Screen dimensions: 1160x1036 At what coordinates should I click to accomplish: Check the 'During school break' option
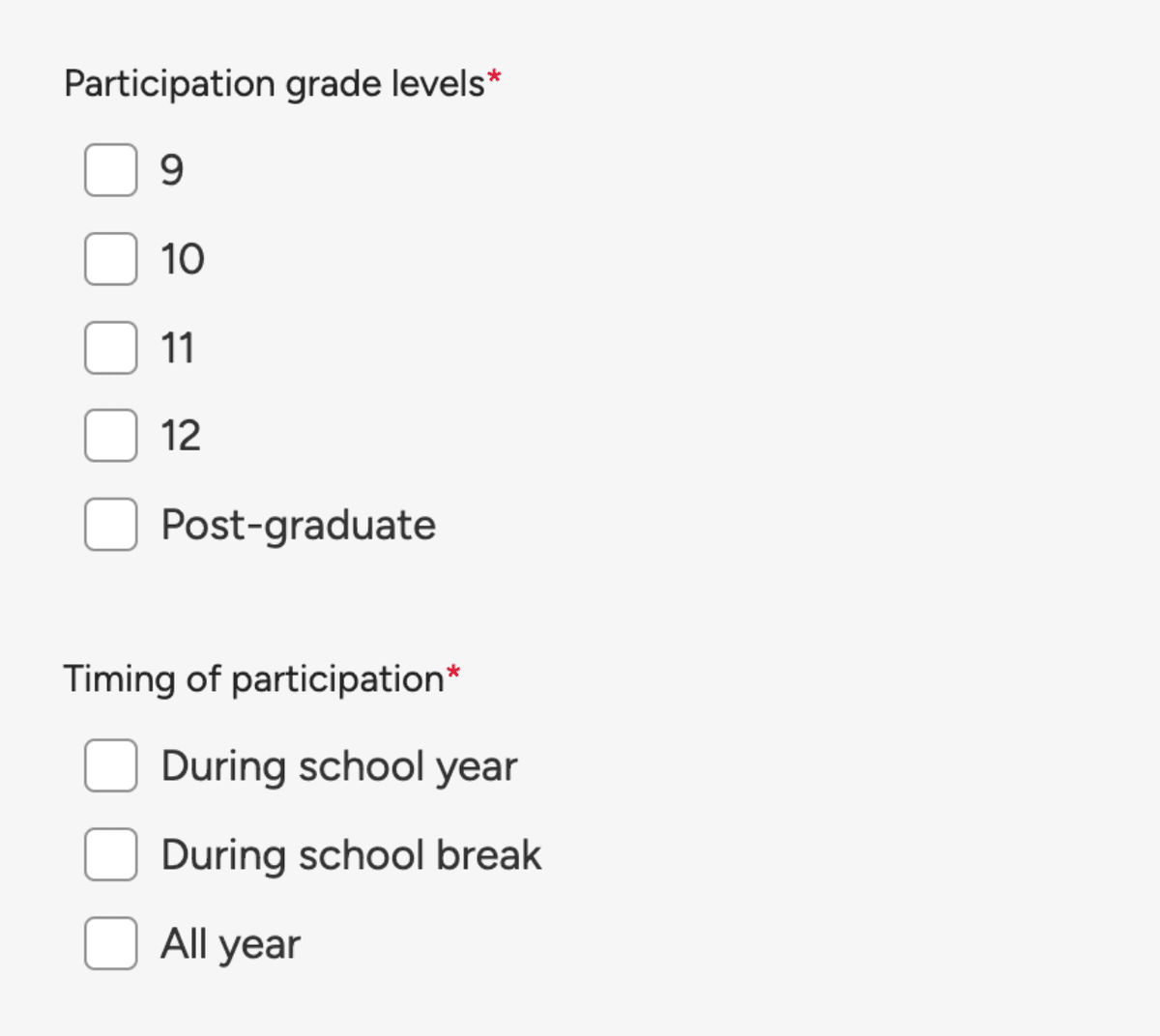pos(109,854)
